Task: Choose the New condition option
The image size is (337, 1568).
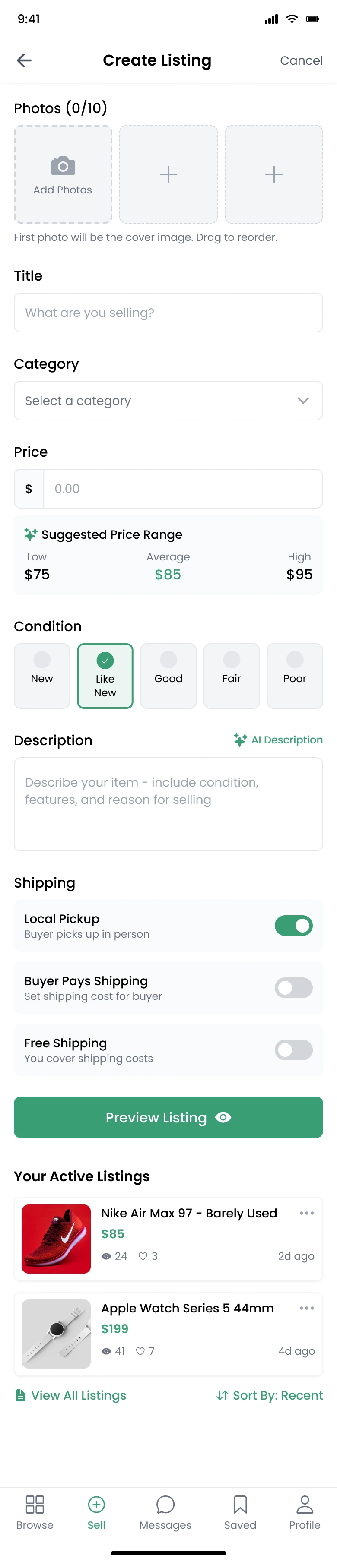Action: (x=42, y=676)
